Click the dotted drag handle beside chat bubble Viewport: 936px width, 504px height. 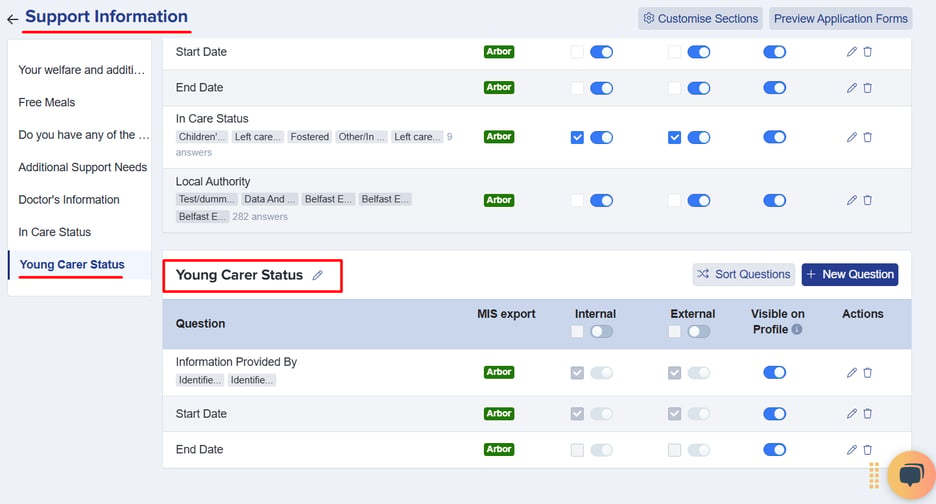coord(874,475)
